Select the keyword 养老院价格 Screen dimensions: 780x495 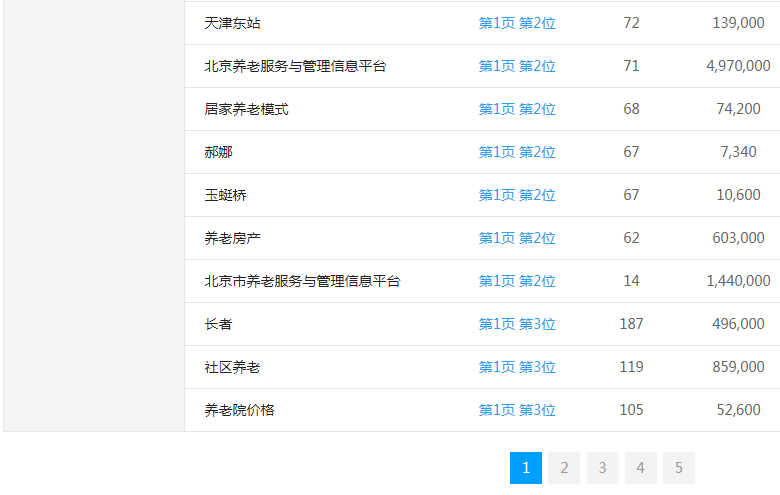pos(240,410)
